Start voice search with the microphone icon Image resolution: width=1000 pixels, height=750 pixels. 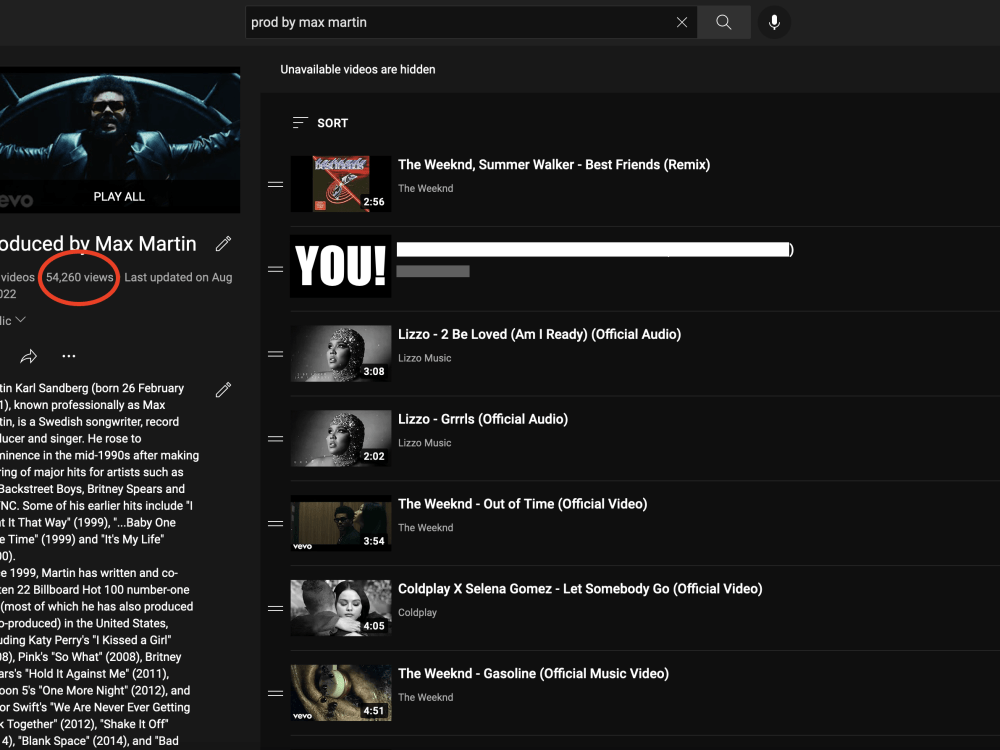[774, 22]
